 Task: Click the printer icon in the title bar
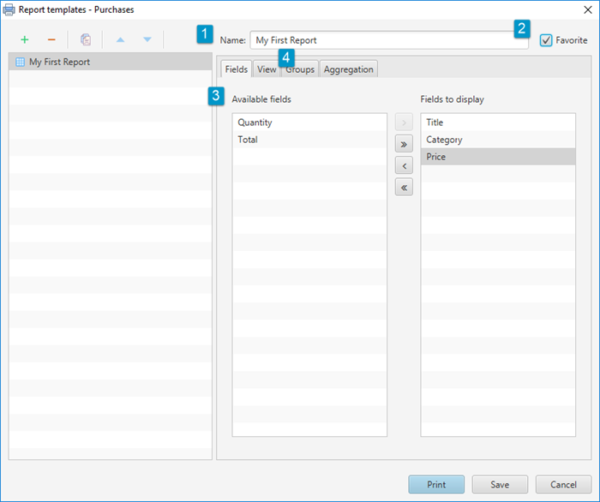click(x=9, y=10)
